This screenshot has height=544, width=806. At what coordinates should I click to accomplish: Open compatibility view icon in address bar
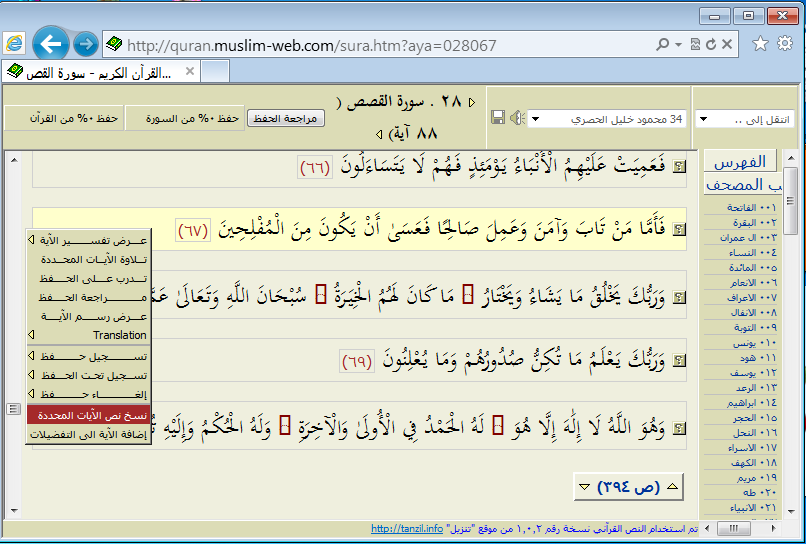point(695,45)
